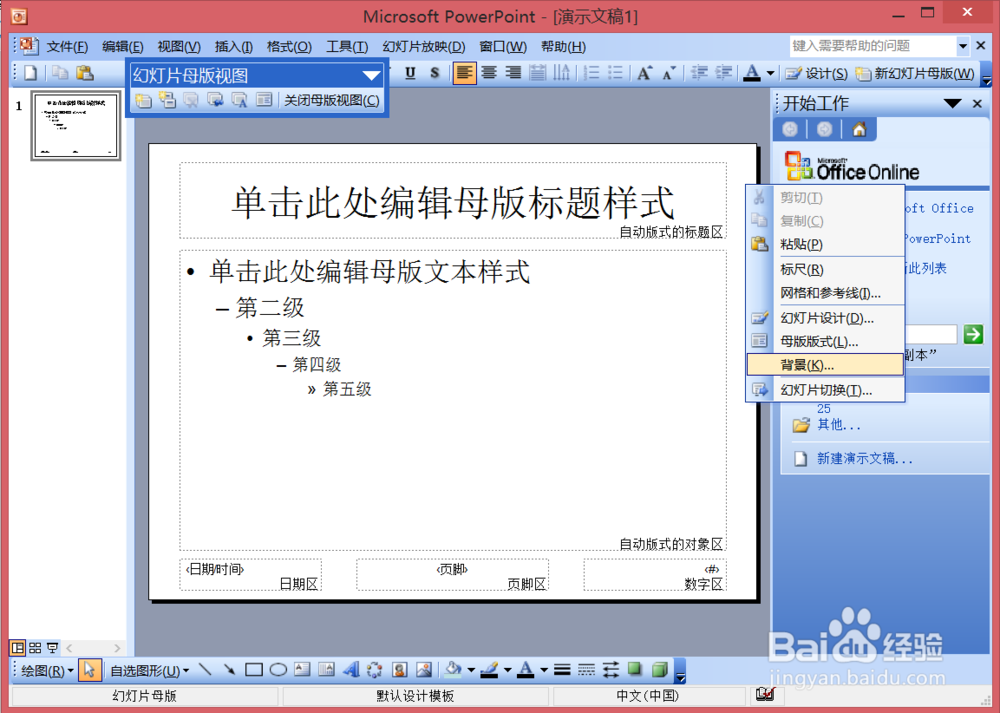Click the Insert WordArt icon

tap(351, 670)
